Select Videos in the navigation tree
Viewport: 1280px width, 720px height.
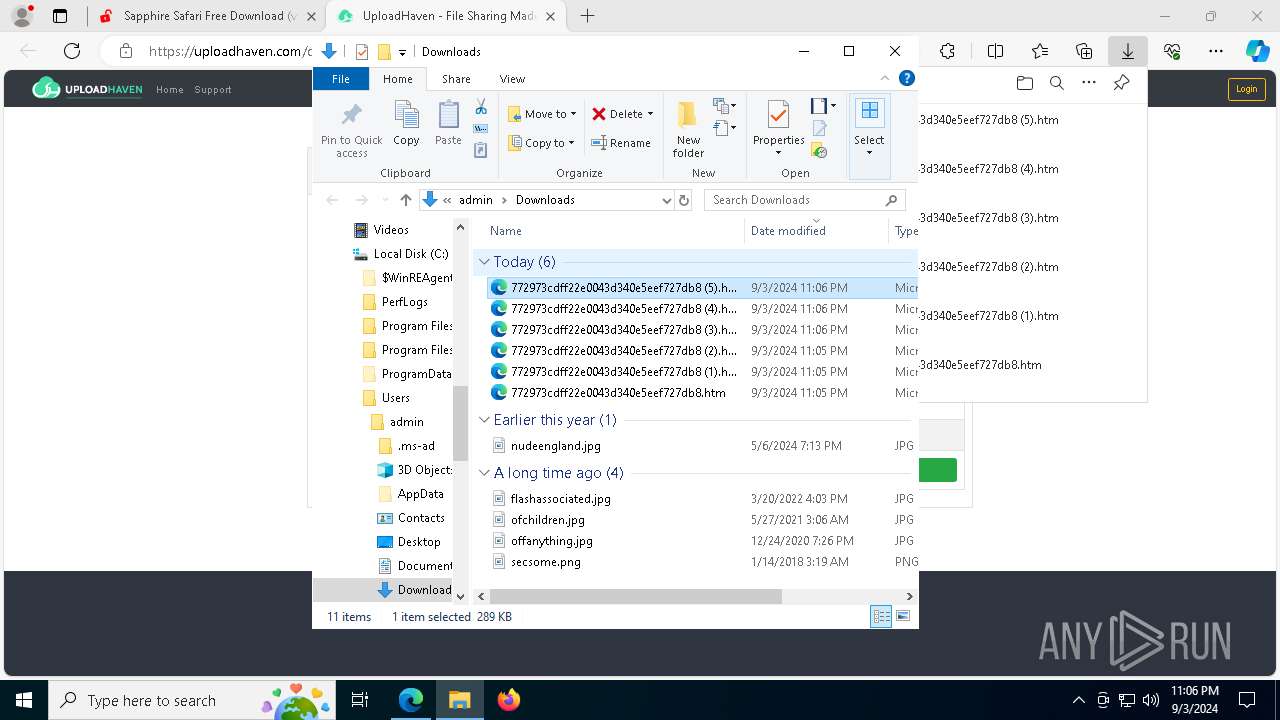coord(390,230)
